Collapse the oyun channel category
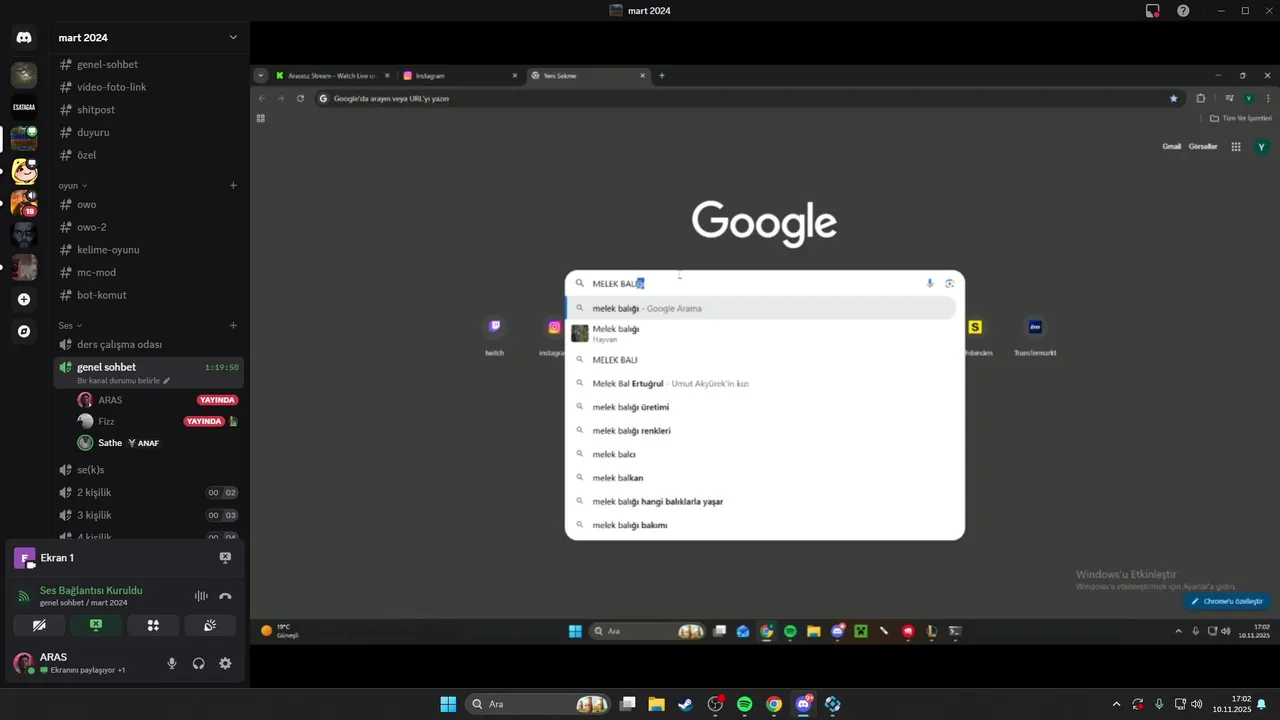 point(72,185)
